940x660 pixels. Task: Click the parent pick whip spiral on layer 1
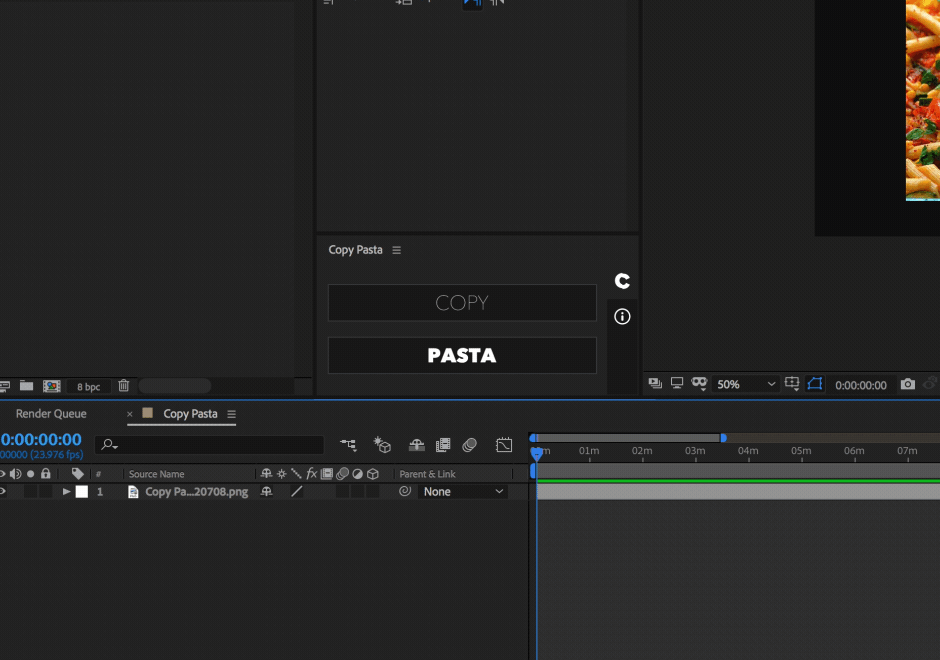pos(405,491)
